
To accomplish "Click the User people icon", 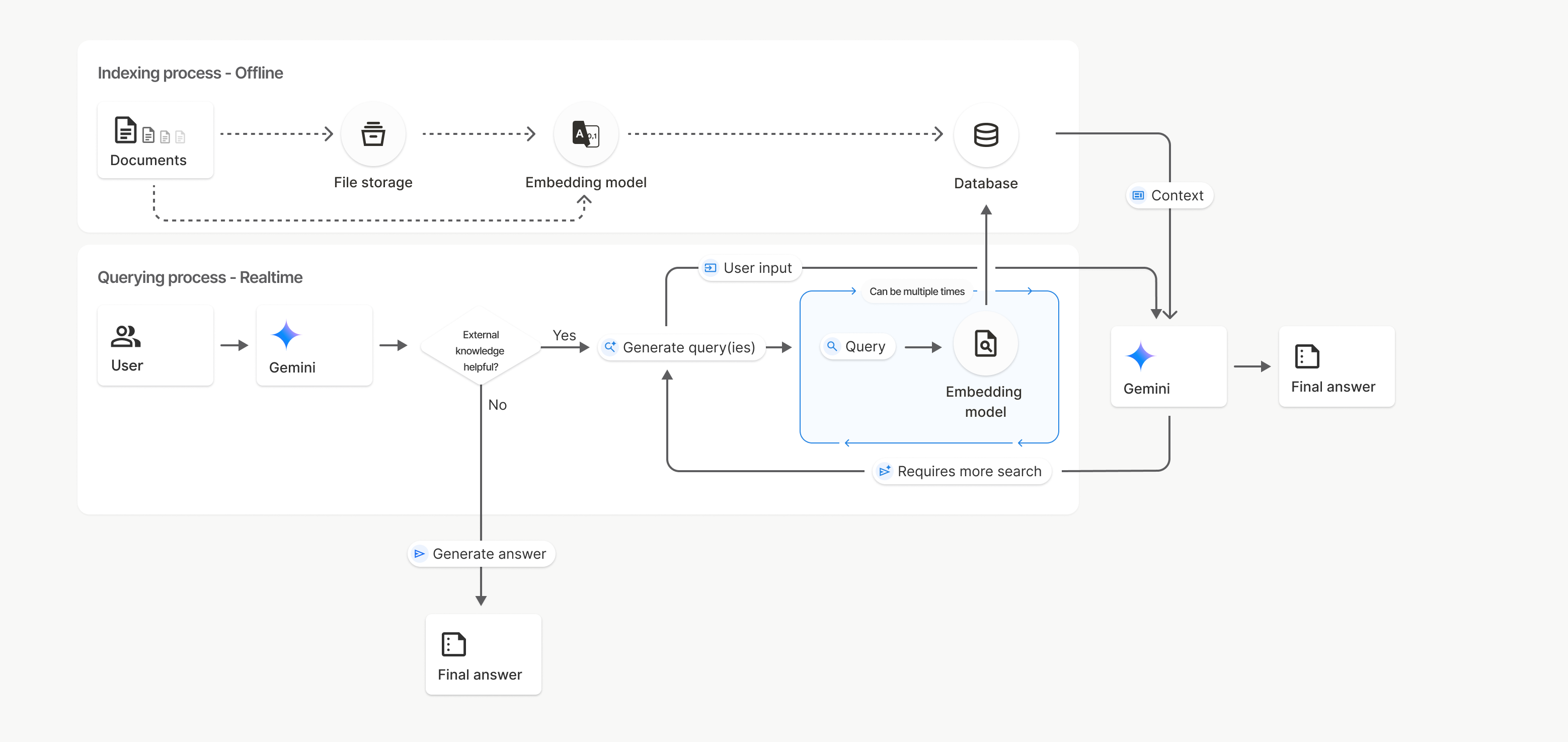I will (126, 335).
